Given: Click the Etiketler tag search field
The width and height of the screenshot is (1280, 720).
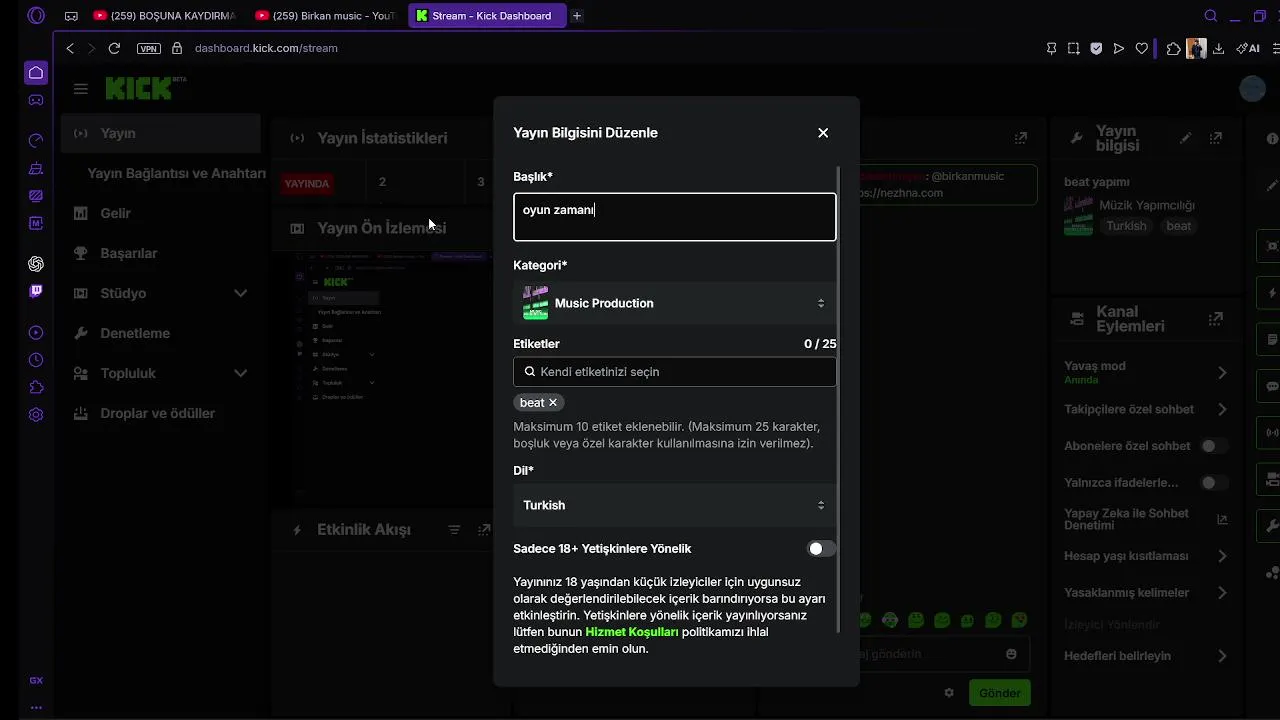Looking at the screenshot, I should click(675, 372).
